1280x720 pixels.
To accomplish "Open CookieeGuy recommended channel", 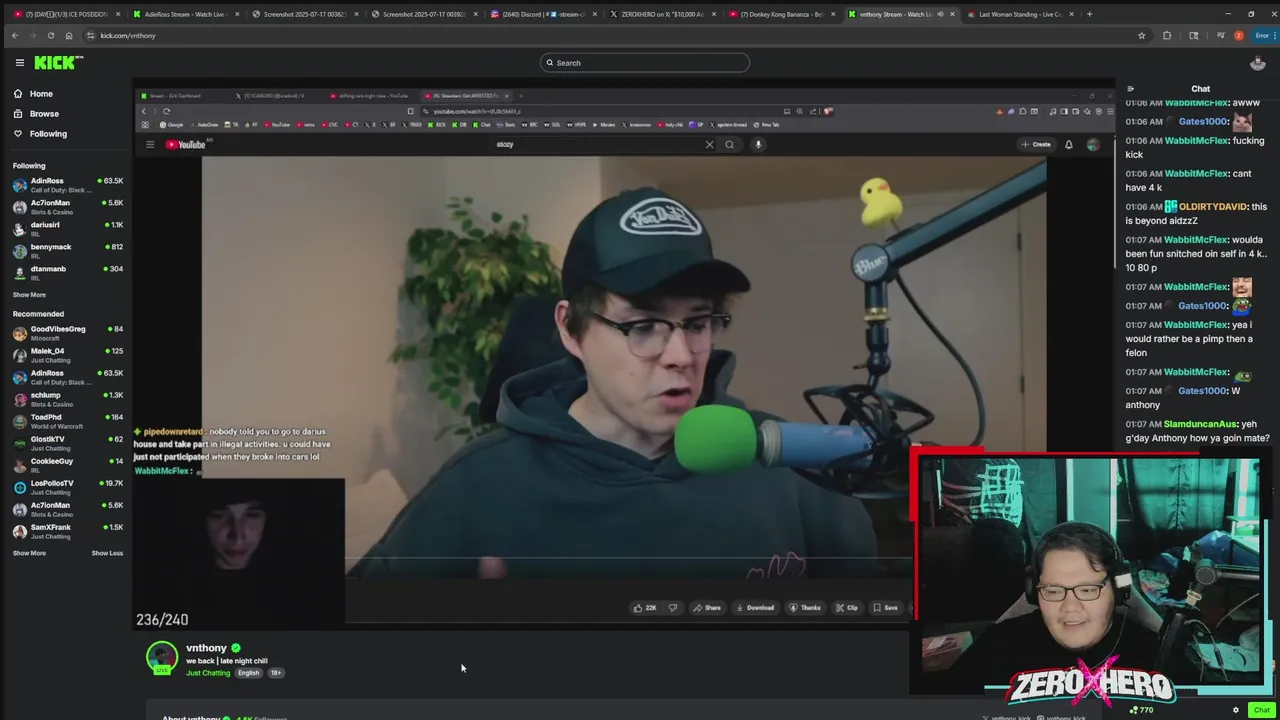I will 68,465.
